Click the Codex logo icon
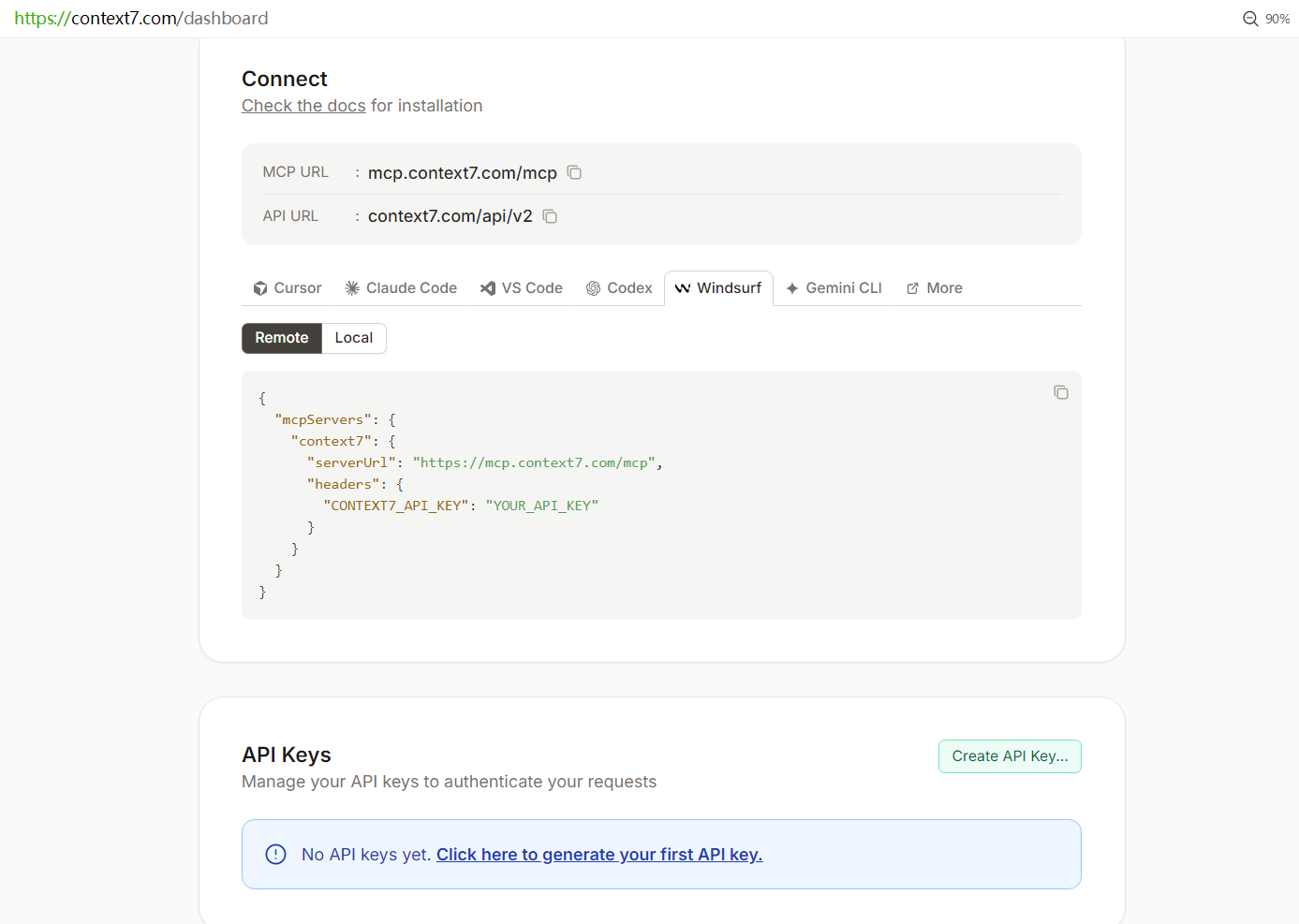The image size is (1299, 924). coord(593,288)
